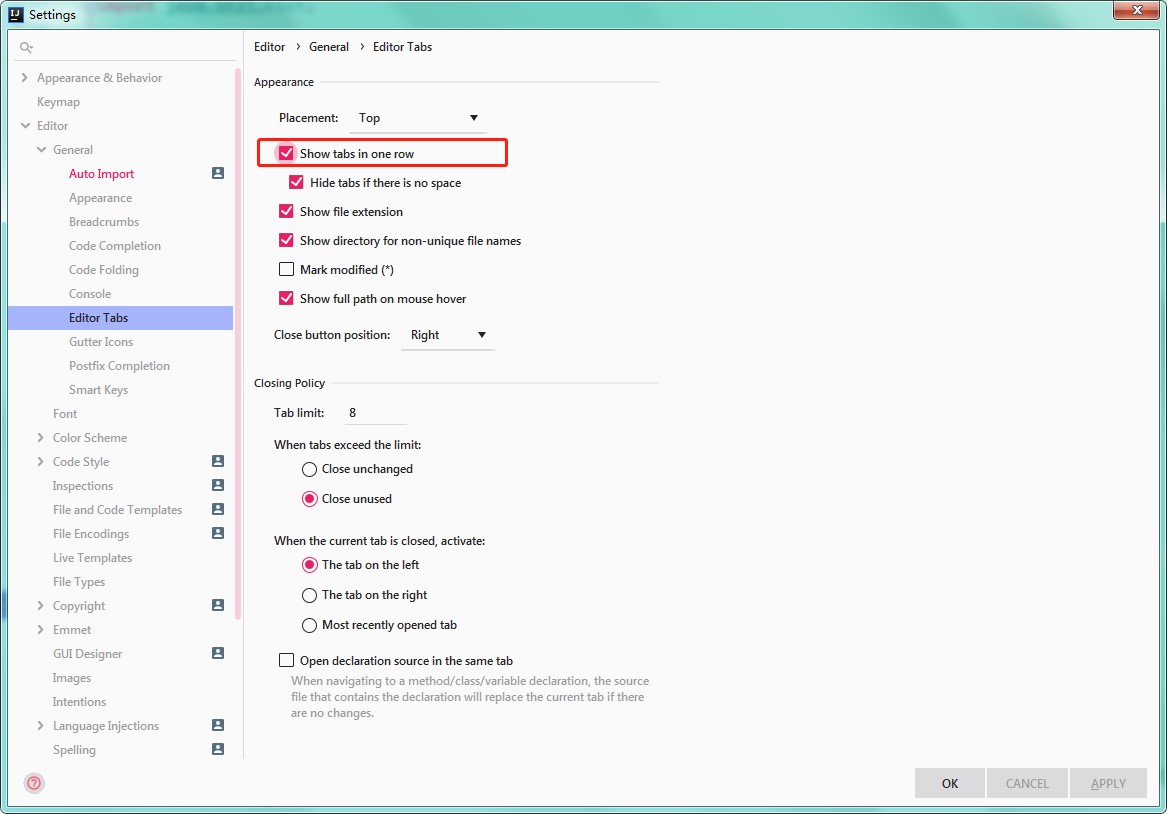Click the search magnifier icon in settings
Viewport: 1167px width, 814px height.
26,48
